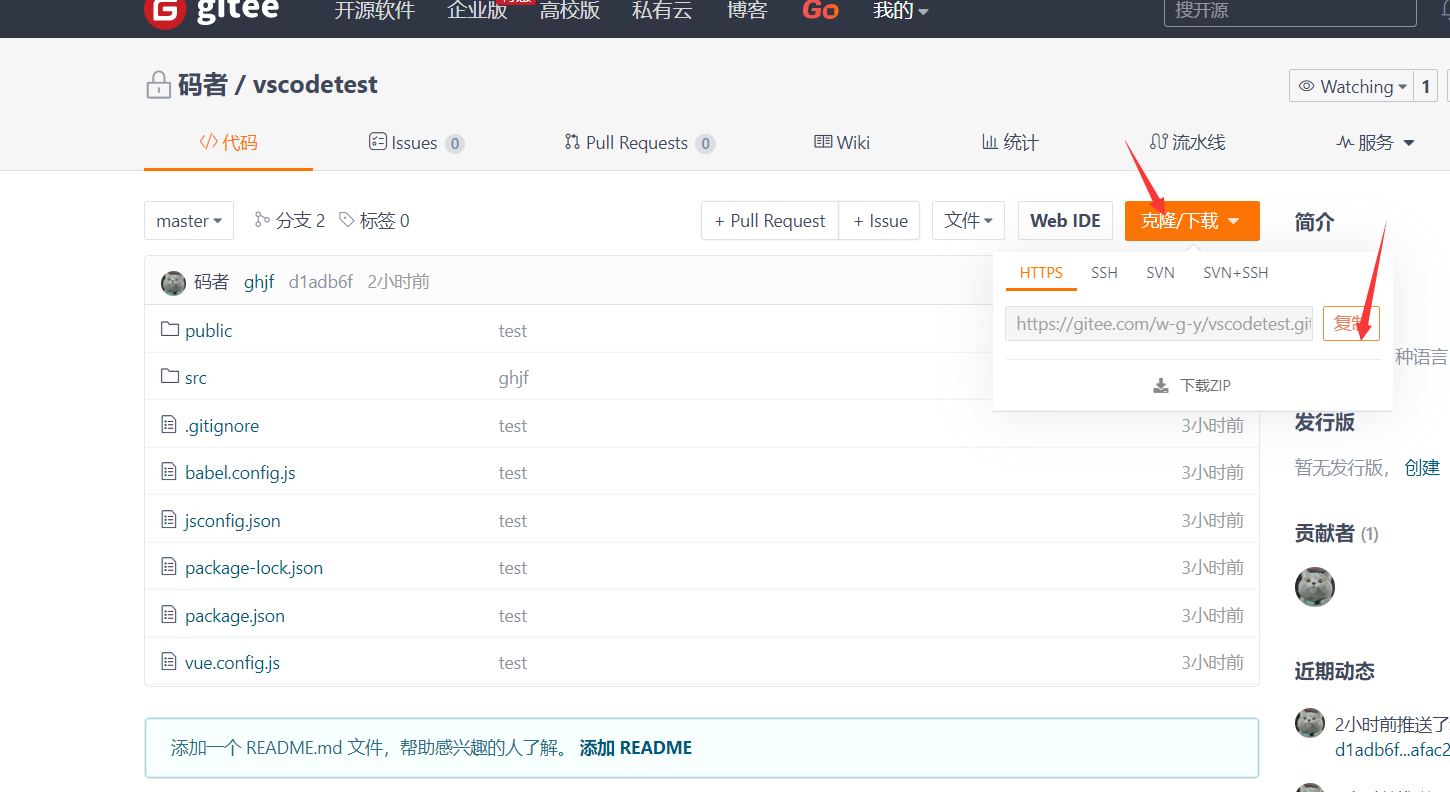Click the 码者 owner link in title
This screenshot has height=792, width=1450.
coord(203,85)
